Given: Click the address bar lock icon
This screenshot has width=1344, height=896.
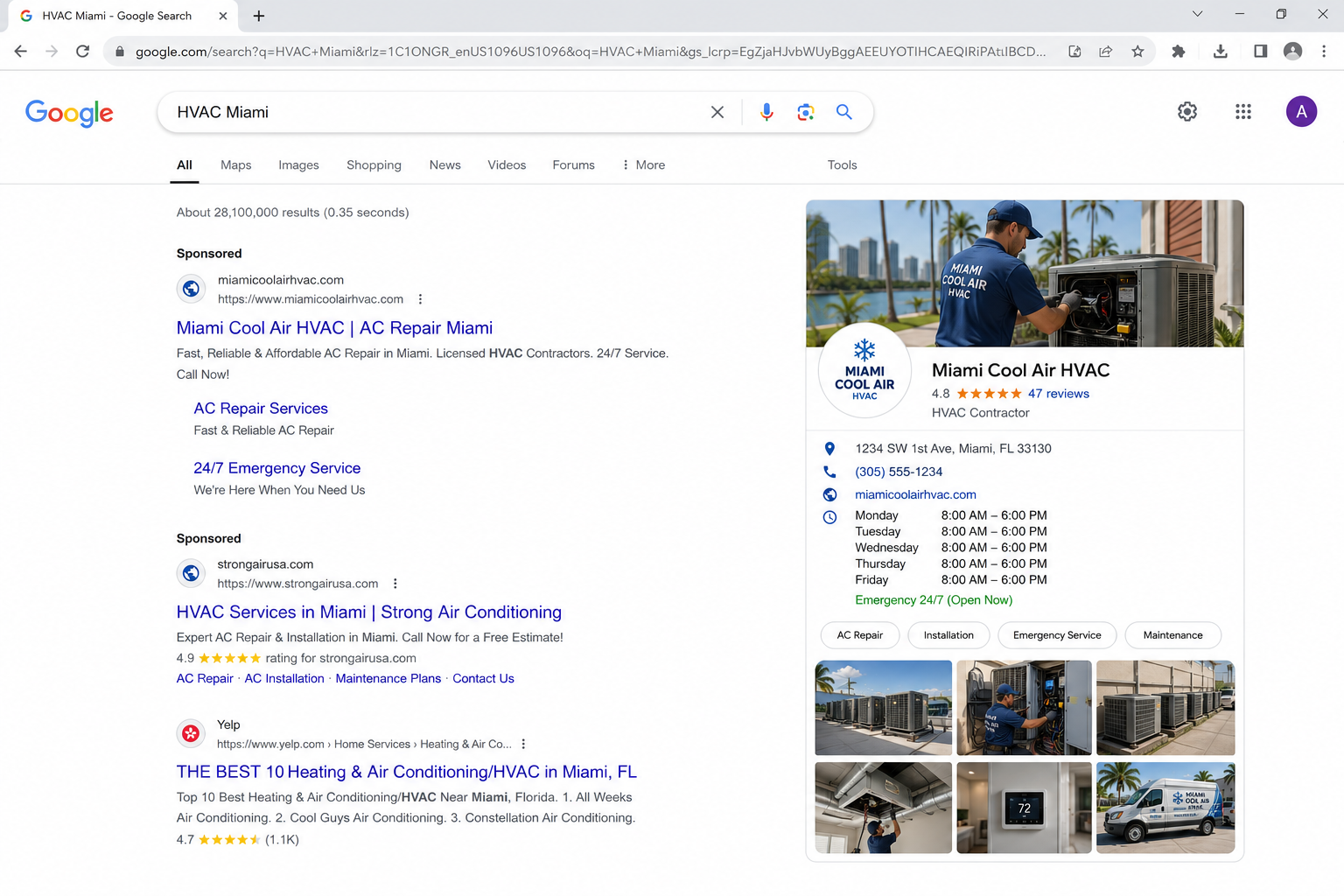Looking at the screenshot, I should (120, 52).
